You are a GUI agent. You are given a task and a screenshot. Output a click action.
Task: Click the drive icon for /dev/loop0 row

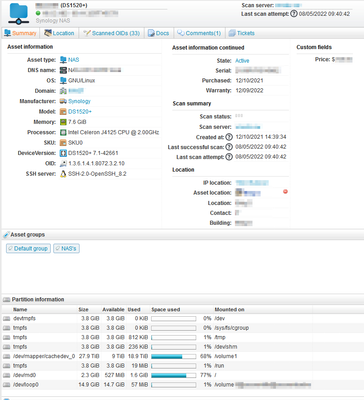6,385
